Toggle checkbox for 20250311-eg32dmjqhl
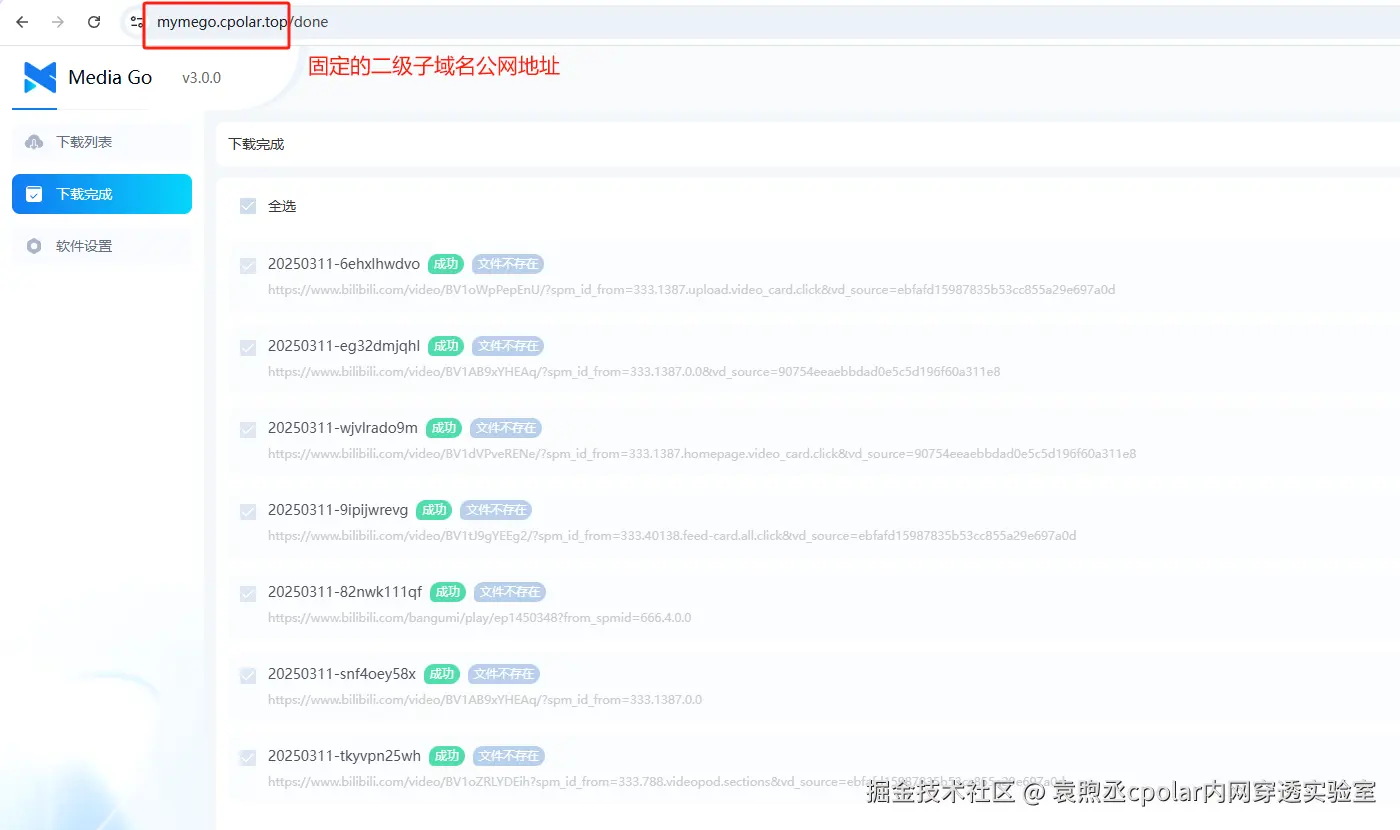 pyautogui.click(x=248, y=348)
